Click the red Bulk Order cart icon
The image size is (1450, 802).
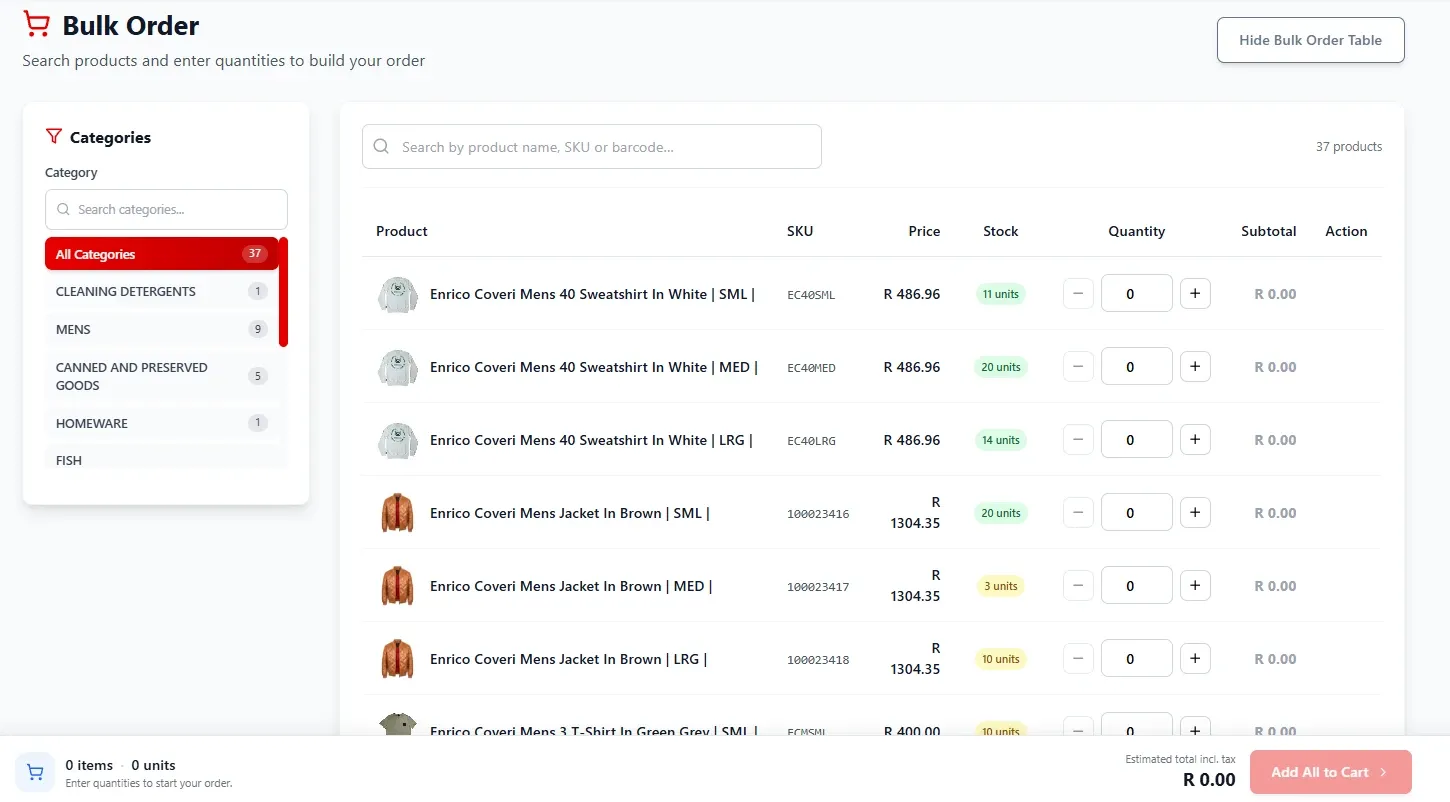pyautogui.click(x=36, y=24)
